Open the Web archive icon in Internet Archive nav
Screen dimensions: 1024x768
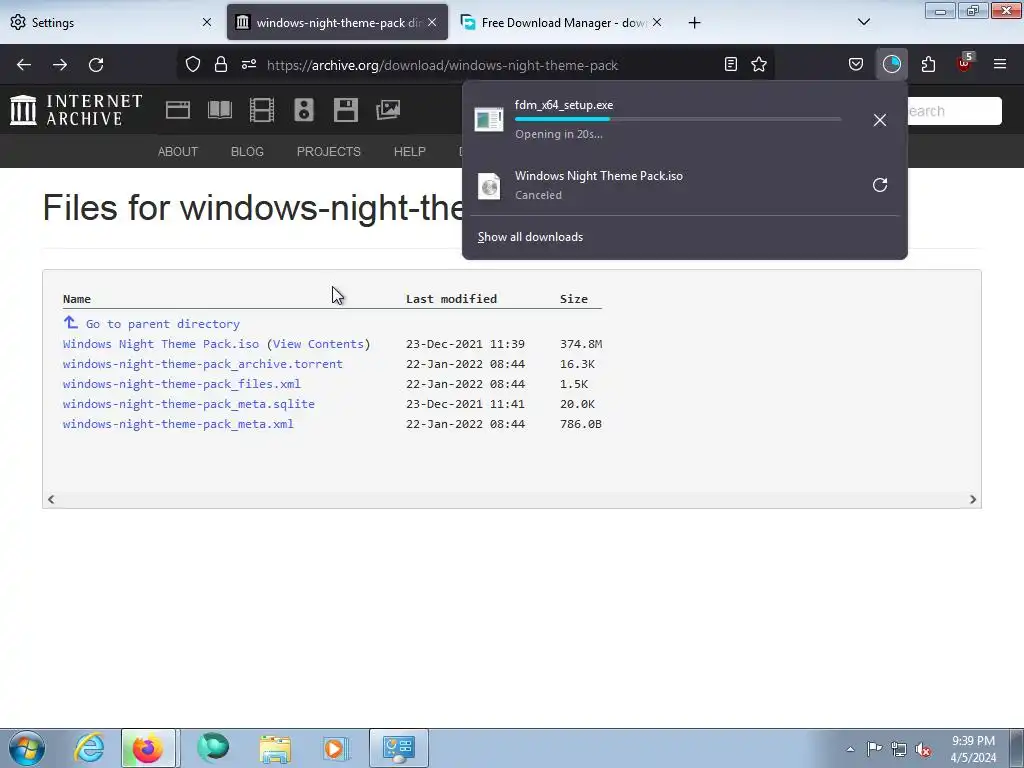(x=178, y=110)
